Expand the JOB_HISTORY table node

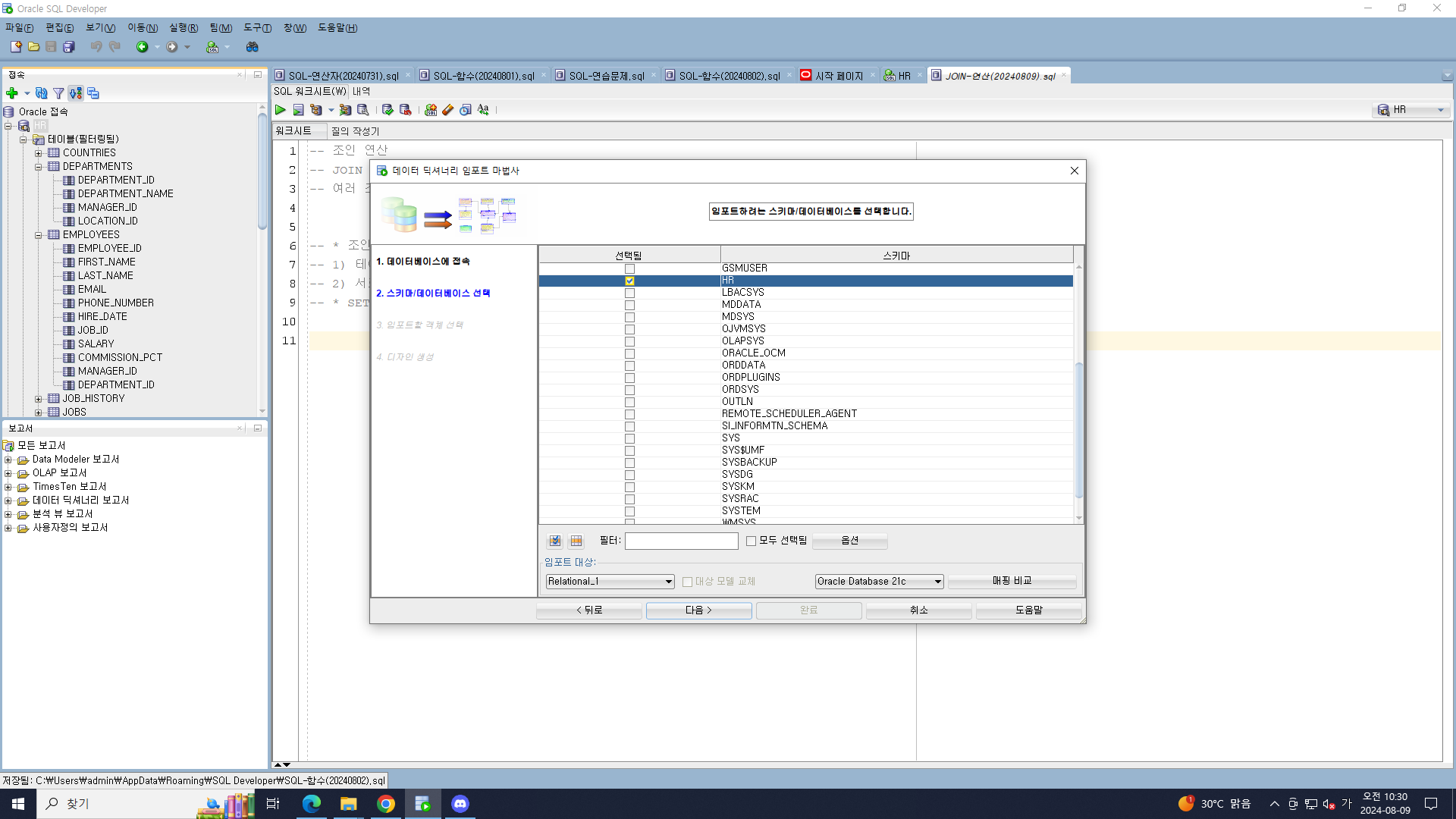(39, 399)
